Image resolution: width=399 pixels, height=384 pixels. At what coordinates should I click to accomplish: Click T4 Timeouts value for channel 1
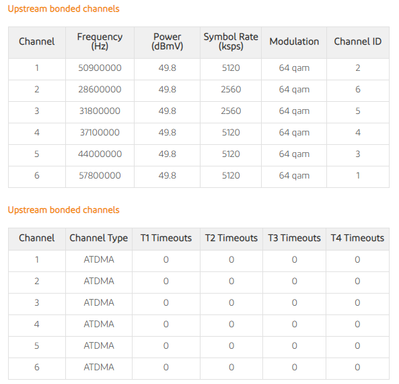pos(357,260)
